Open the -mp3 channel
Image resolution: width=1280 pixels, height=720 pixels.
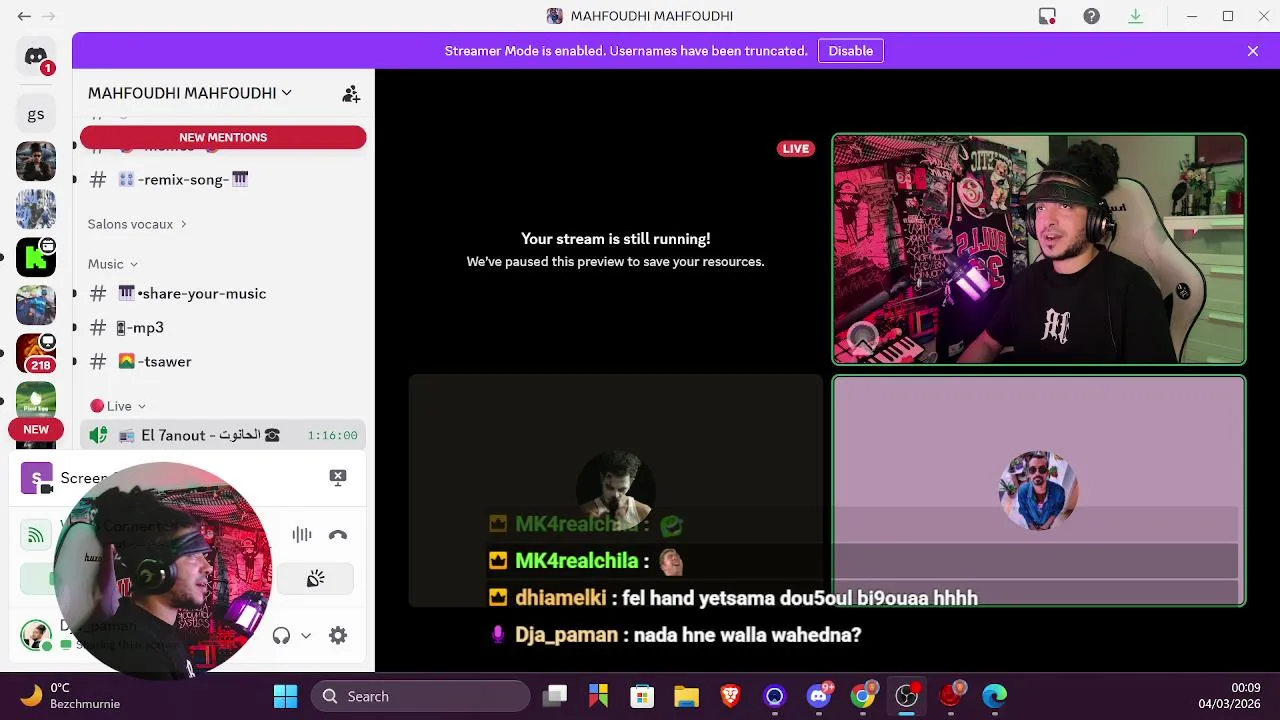click(222, 327)
